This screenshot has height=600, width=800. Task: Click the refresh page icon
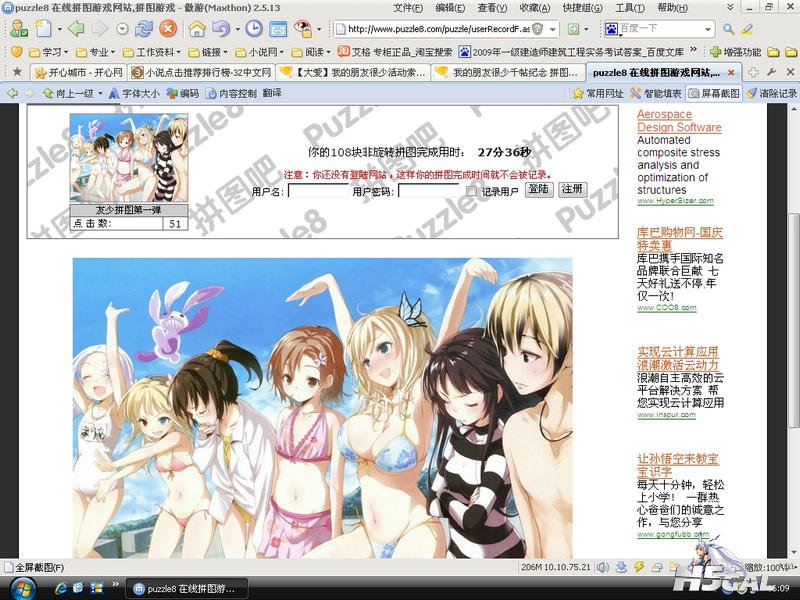(144, 29)
